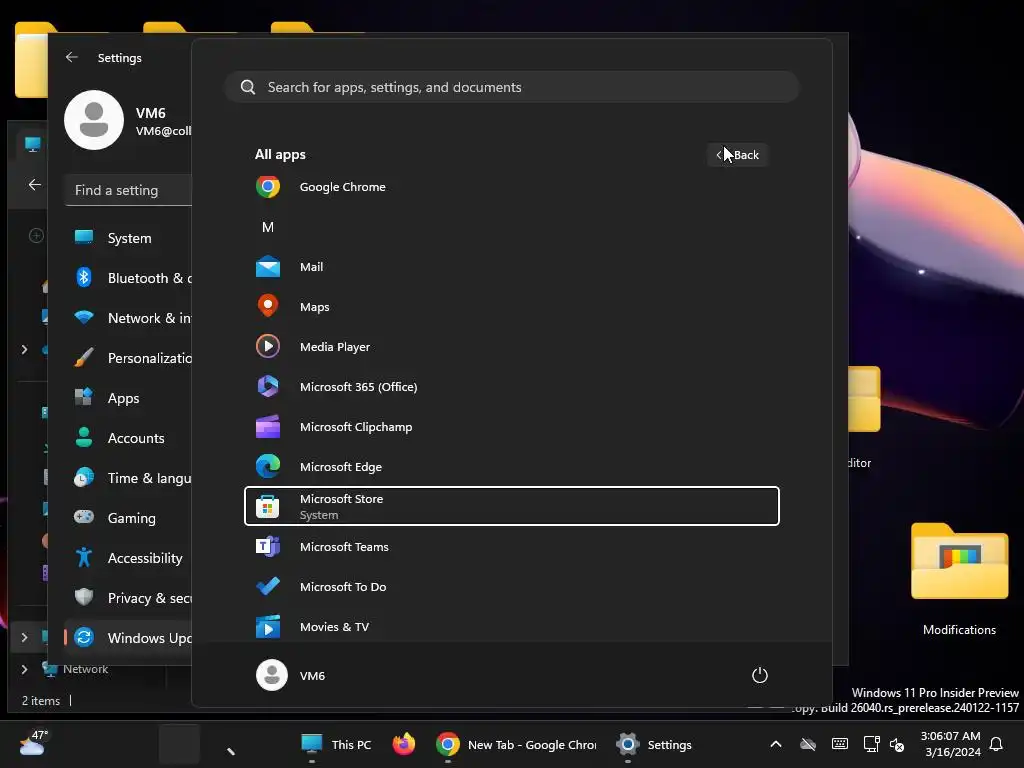
Task: Click the network tray icon
Action: (x=871, y=744)
